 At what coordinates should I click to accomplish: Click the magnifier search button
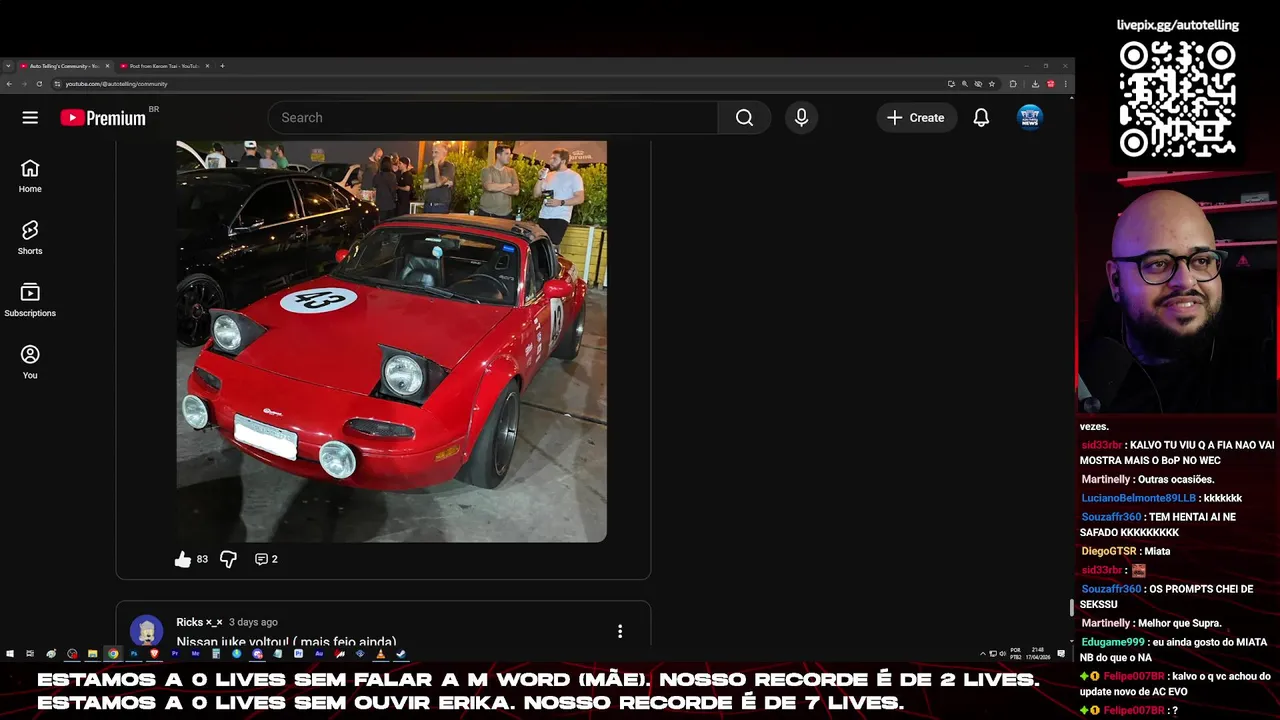[x=744, y=118]
